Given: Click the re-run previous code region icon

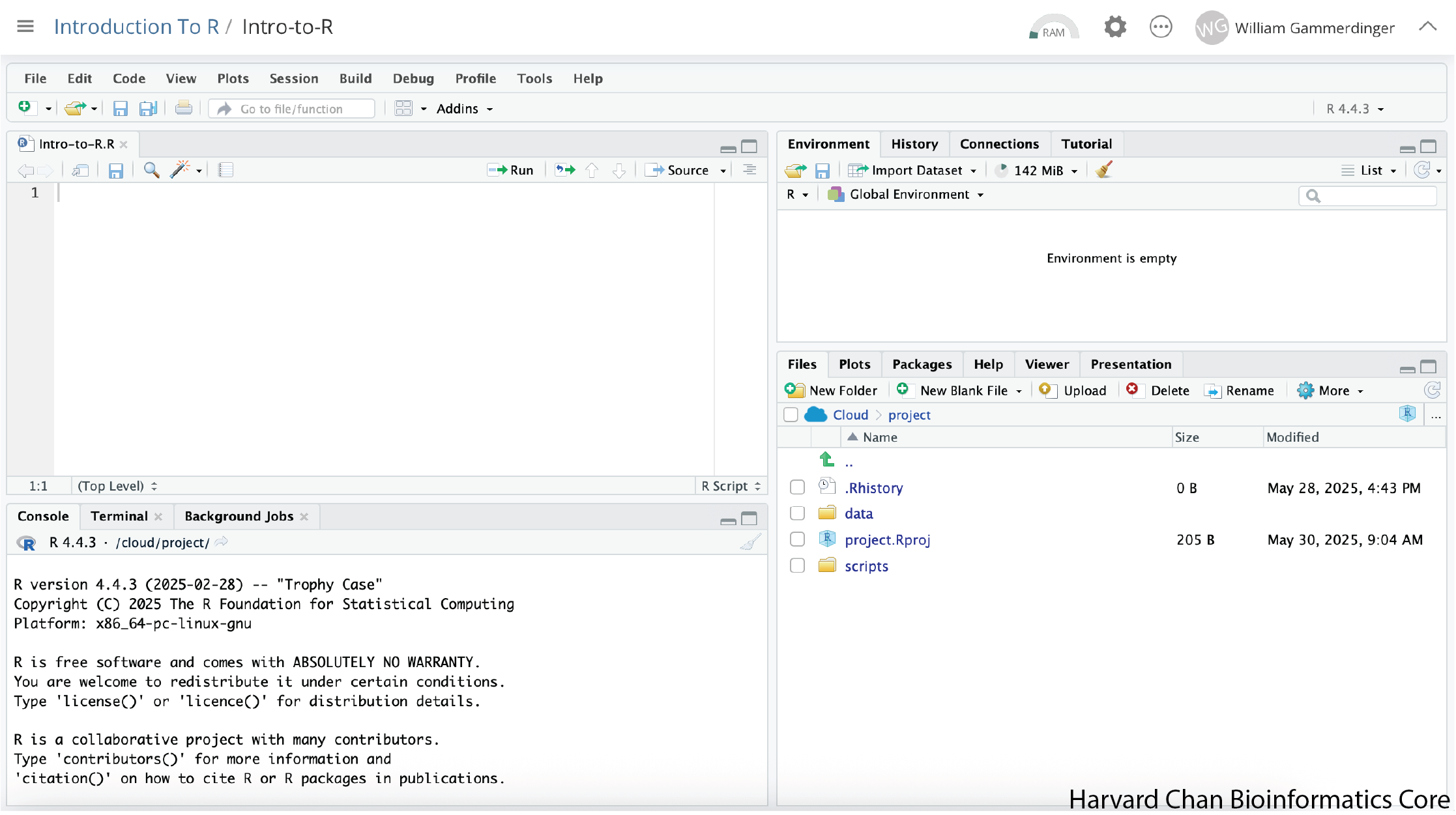Looking at the screenshot, I should (x=565, y=170).
